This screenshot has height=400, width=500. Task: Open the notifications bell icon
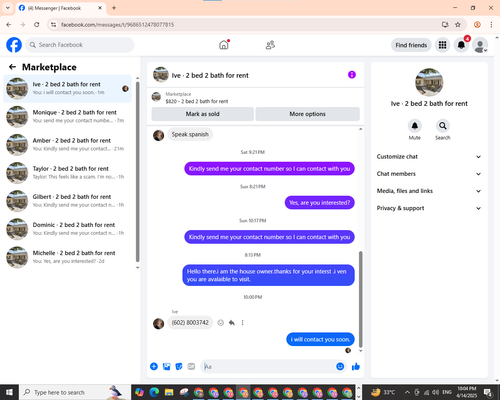(x=461, y=45)
